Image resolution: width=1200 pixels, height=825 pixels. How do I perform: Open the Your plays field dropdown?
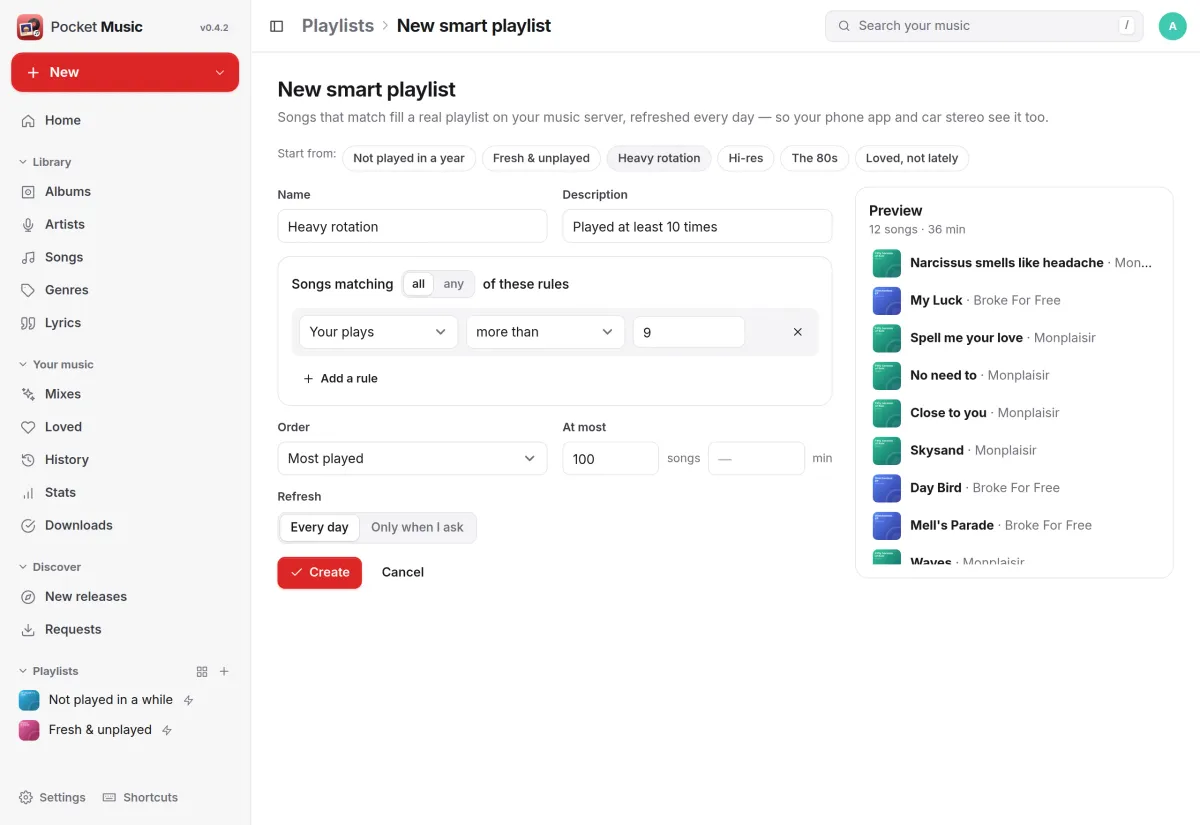pyautogui.click(x=378, y=332)
